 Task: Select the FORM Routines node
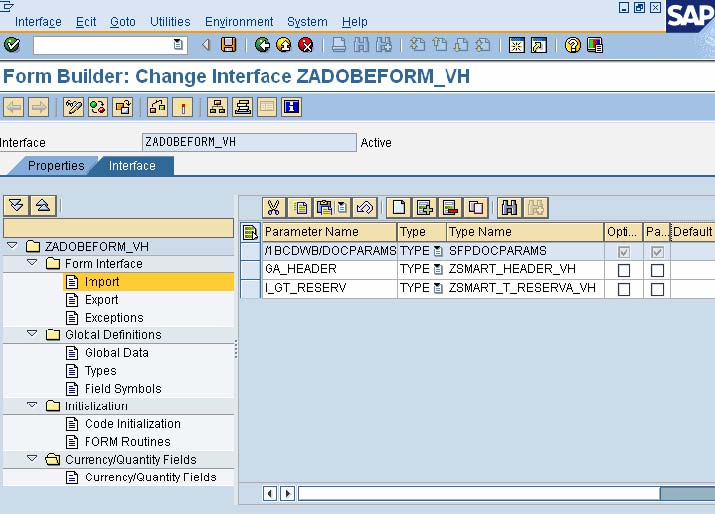[128, 441]
